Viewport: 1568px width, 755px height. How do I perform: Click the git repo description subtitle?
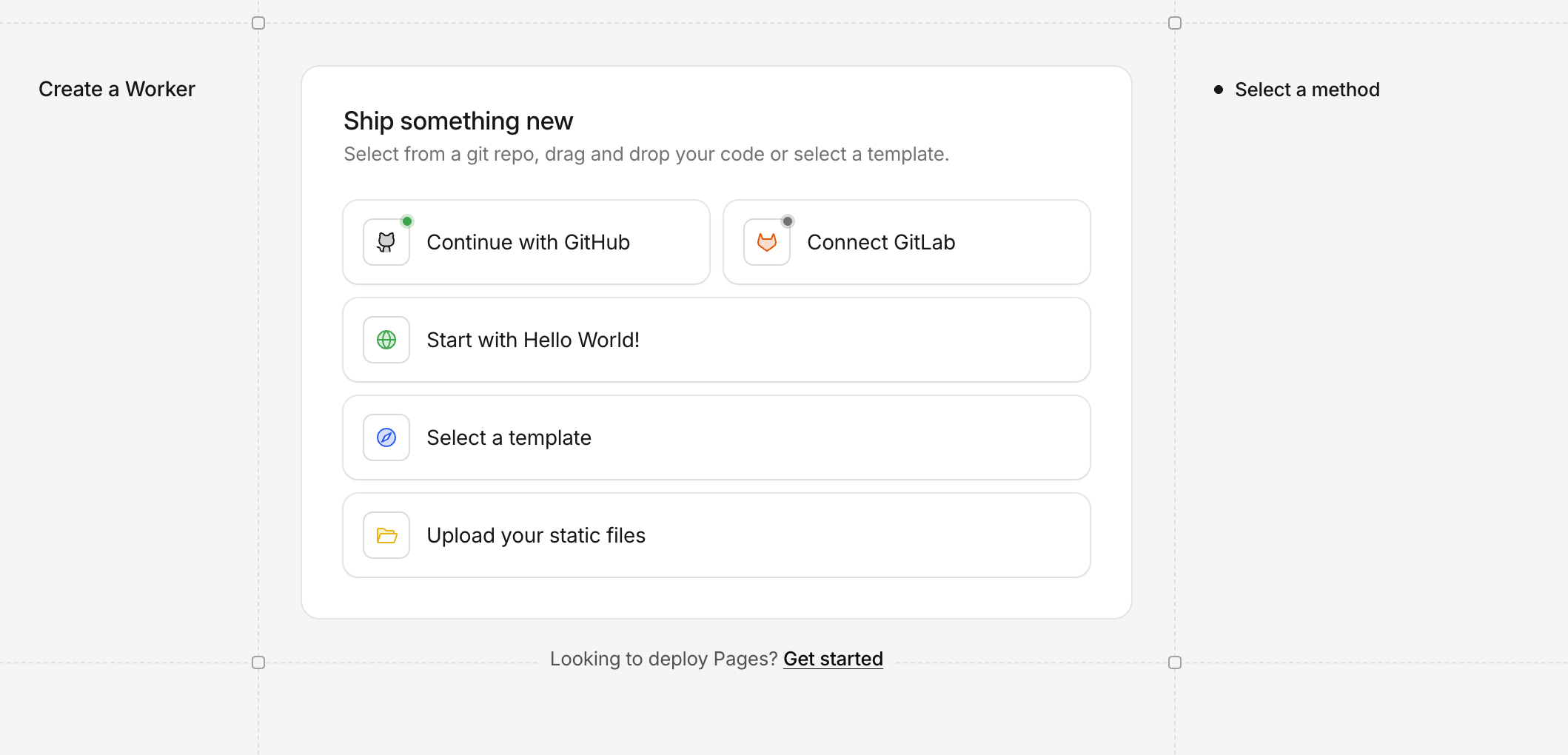(x=646, y=154)
